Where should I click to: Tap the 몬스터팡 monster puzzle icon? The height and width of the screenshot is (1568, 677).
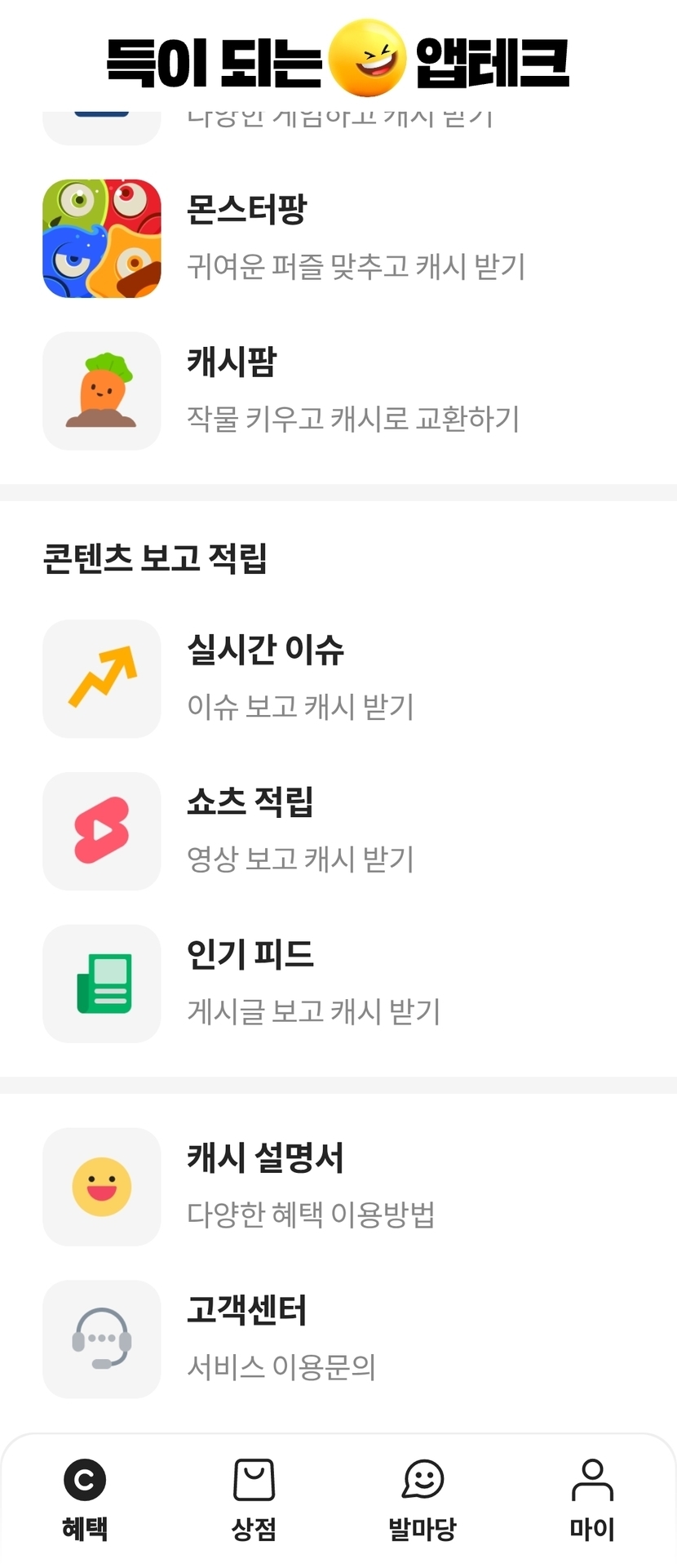click(102, 238)
